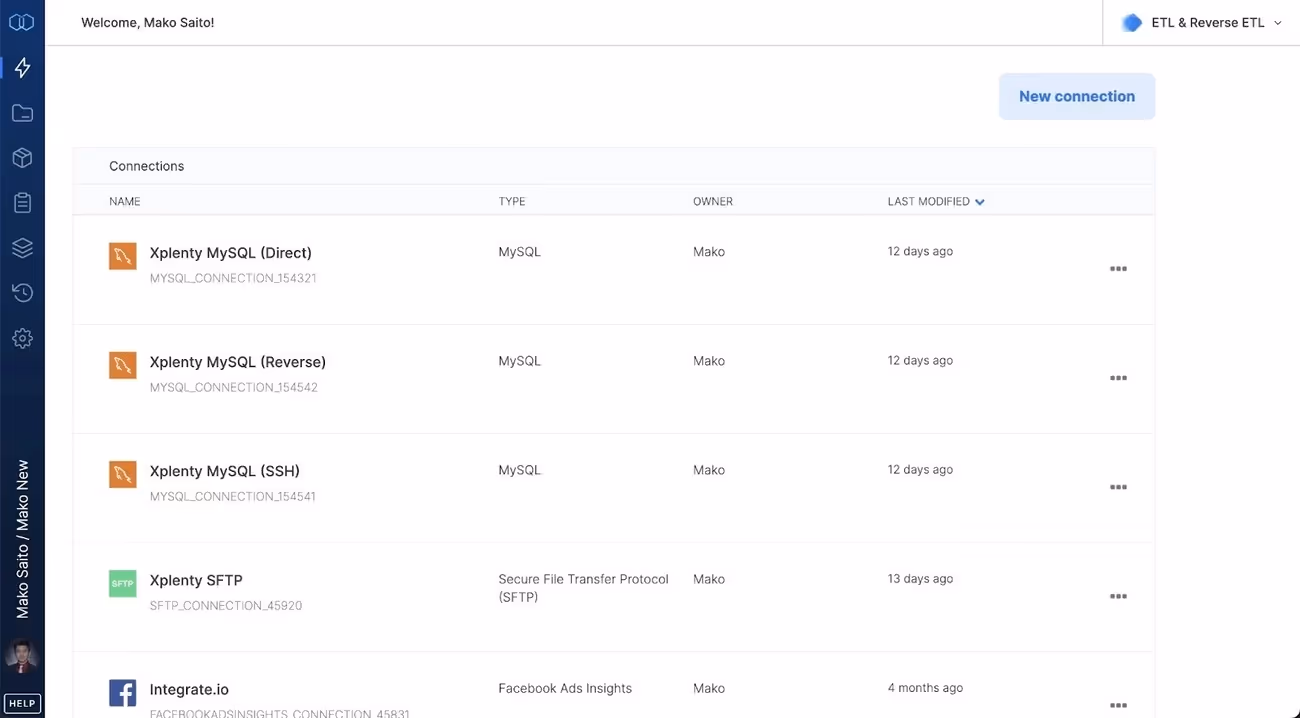Open three-dot menu for Xplenty MySQL (SSH)
Image resolution: width=1300 pixels, height=718 pixels.
pyautogui.click(x=1118, y=487)
